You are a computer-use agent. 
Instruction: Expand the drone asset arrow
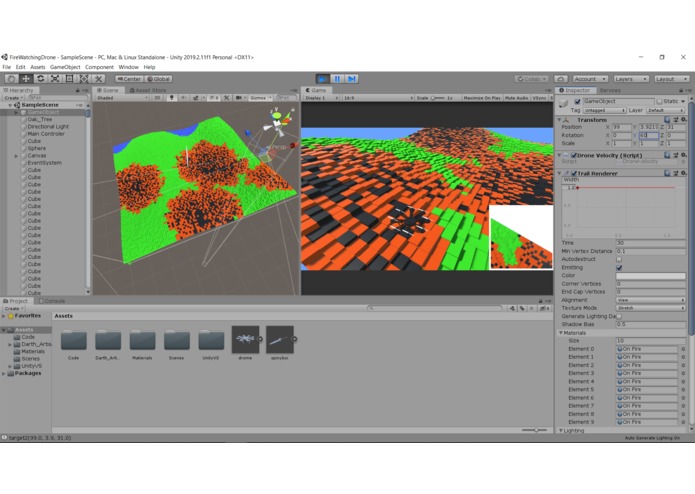pos(260,339)
